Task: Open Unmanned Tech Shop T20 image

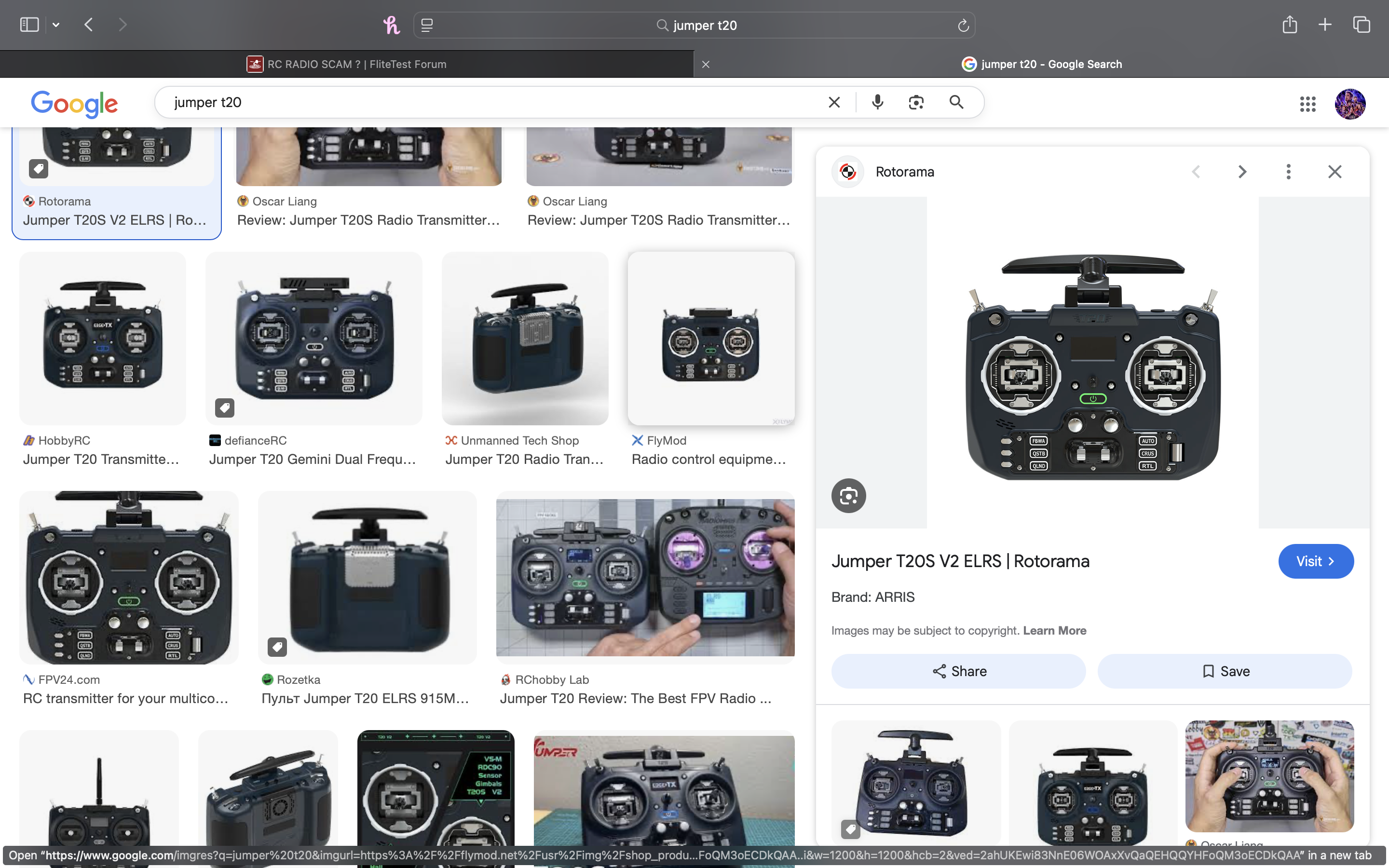Action: [525, 338]
